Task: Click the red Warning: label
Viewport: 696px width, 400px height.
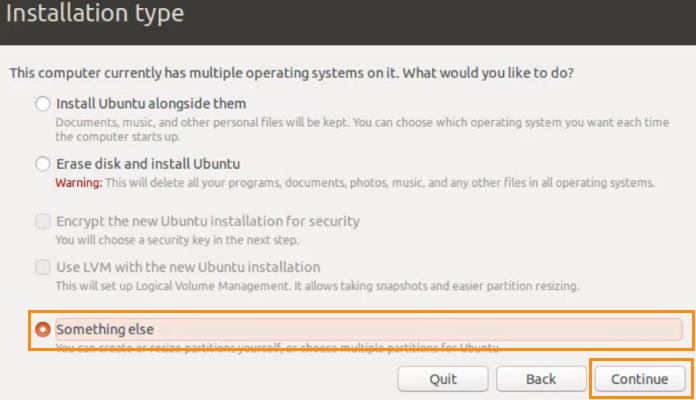Action: point(79,182)
